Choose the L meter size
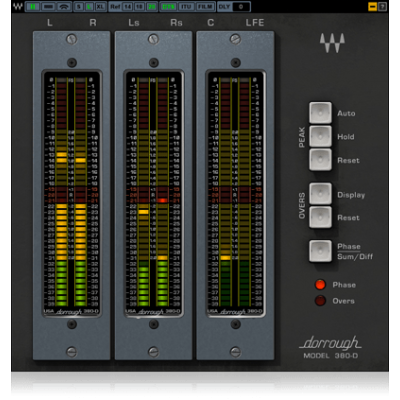The height and width of the screenshot is (400, 400). [x=89, y=6]
